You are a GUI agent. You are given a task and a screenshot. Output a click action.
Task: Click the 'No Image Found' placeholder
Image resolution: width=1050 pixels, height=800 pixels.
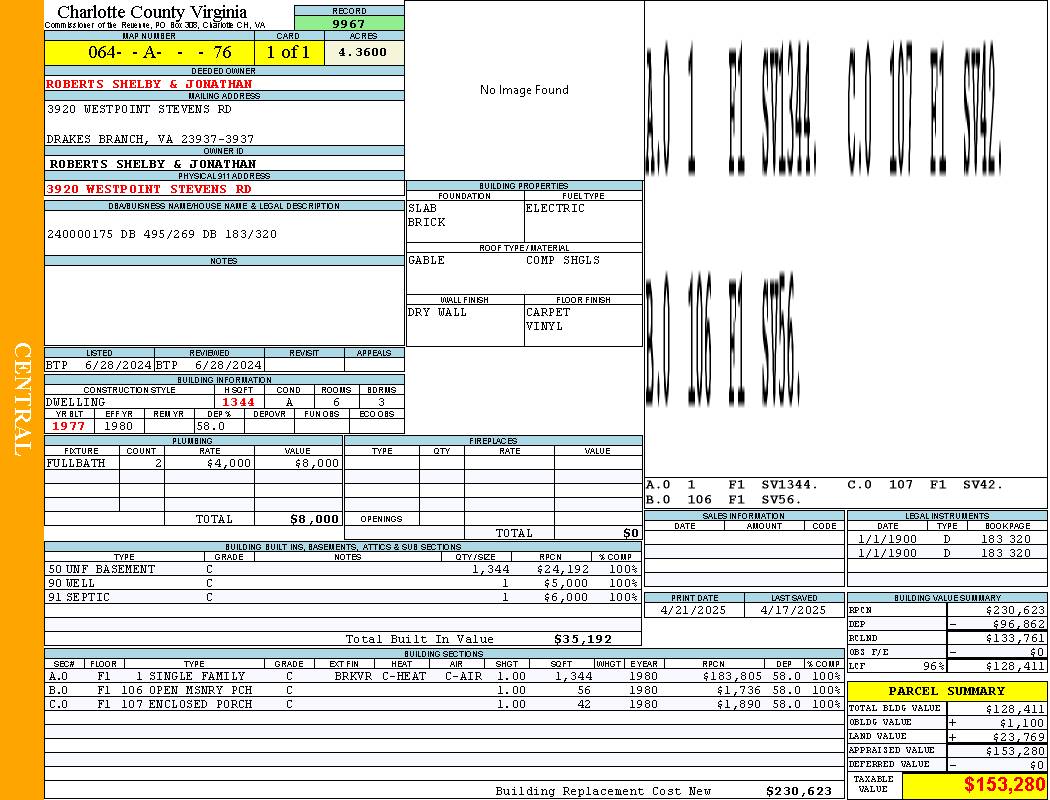tap(524, 90)
